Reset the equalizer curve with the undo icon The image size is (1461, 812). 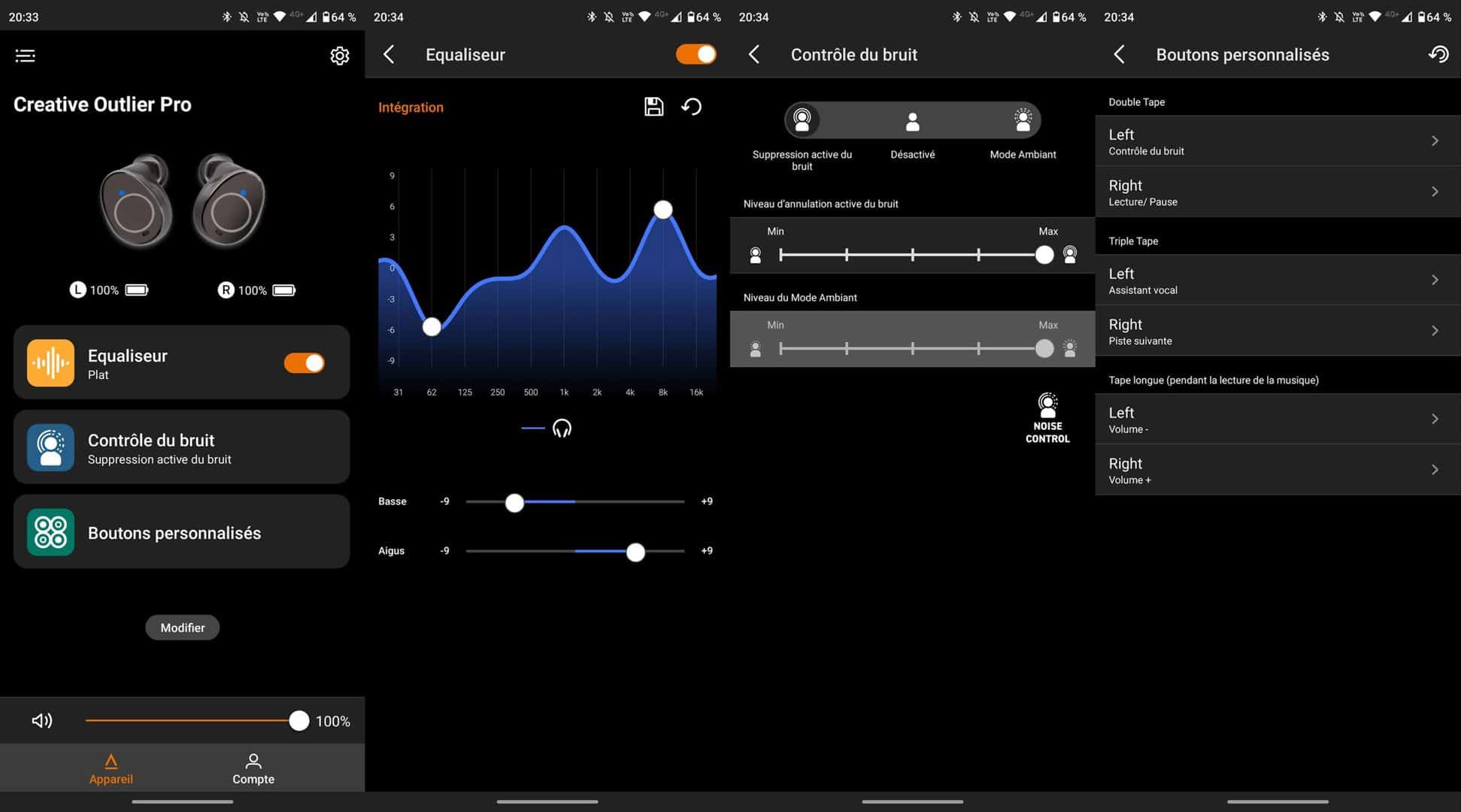692,107
